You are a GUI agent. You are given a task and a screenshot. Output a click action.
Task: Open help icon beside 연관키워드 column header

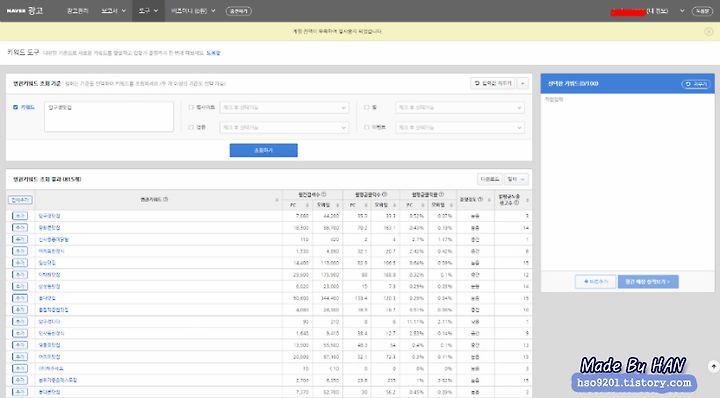[x=166, y=199]
